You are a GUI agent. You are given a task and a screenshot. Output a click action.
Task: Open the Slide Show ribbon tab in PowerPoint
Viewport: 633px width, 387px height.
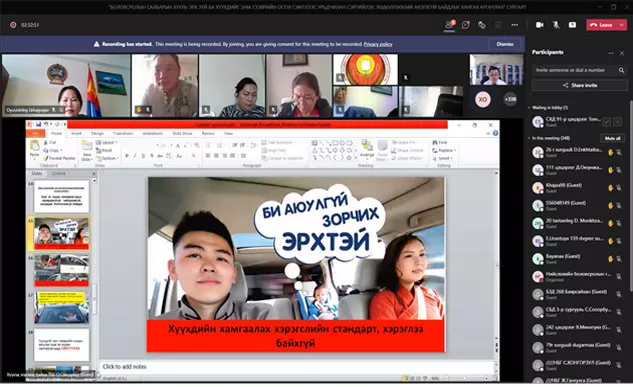(182, 133)
